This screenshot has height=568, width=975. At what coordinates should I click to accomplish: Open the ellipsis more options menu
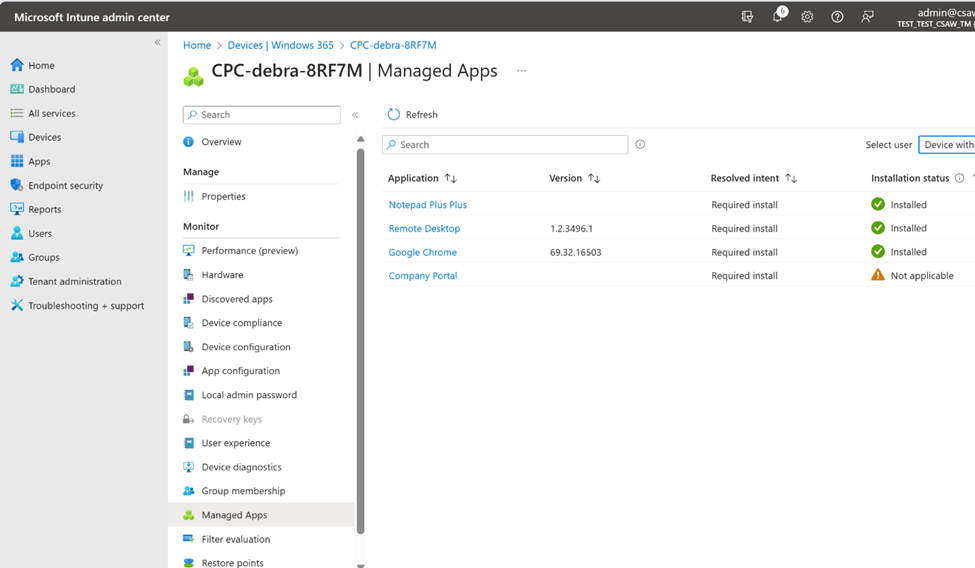(x=521, y=71)
